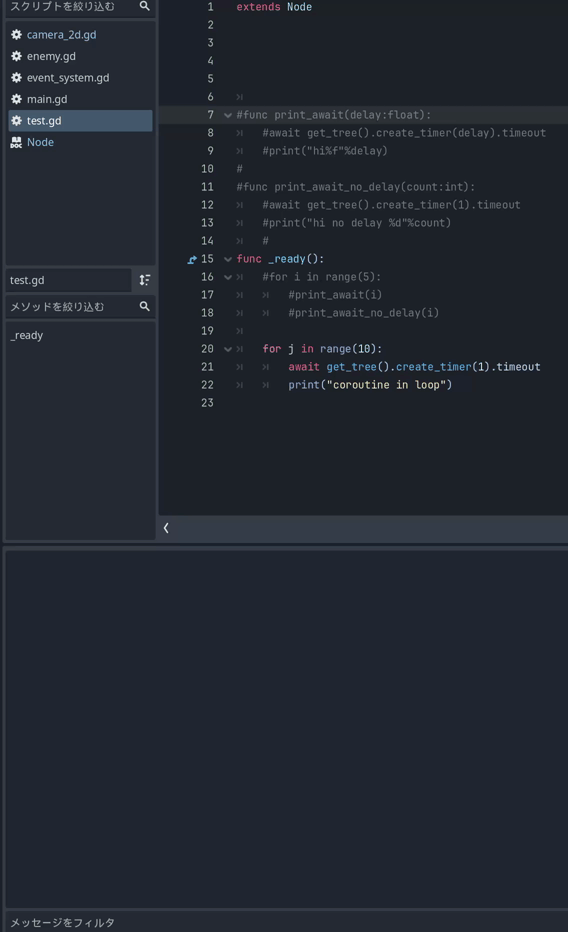Focus the filter methods input field

72,307
